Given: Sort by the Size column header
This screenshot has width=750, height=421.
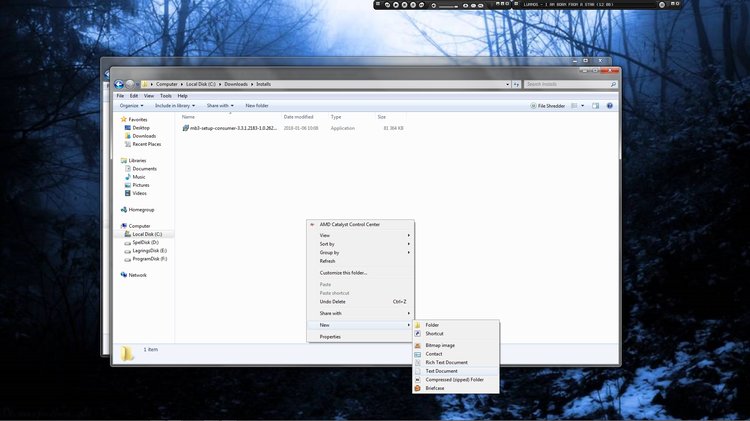Looking at the screenshot, I should tap(382, 117).
